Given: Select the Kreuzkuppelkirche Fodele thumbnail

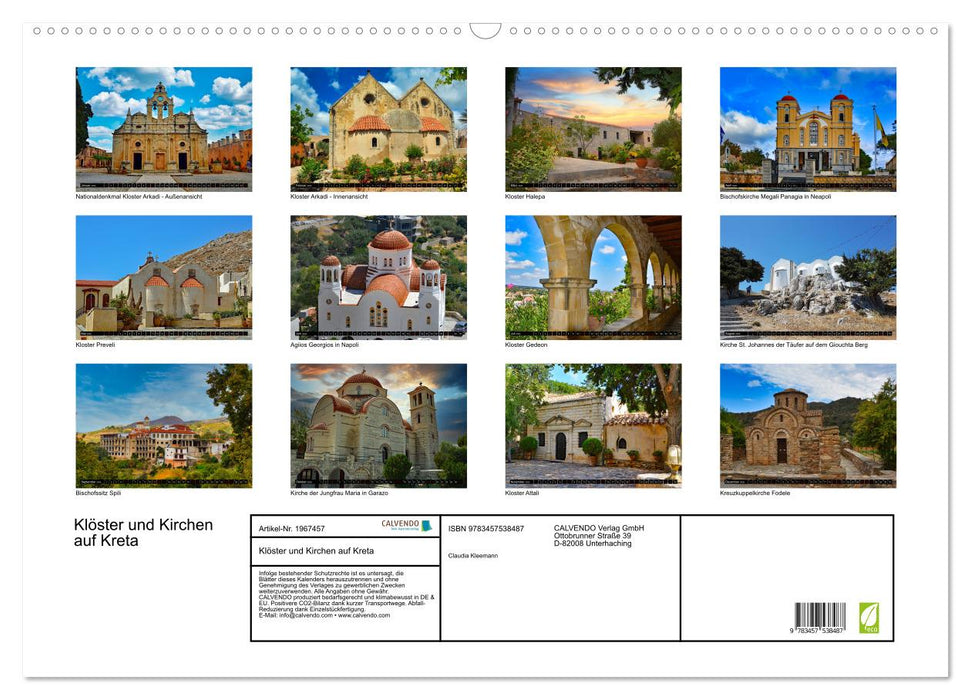Looking at the screenshot, I should coord(807,428).
